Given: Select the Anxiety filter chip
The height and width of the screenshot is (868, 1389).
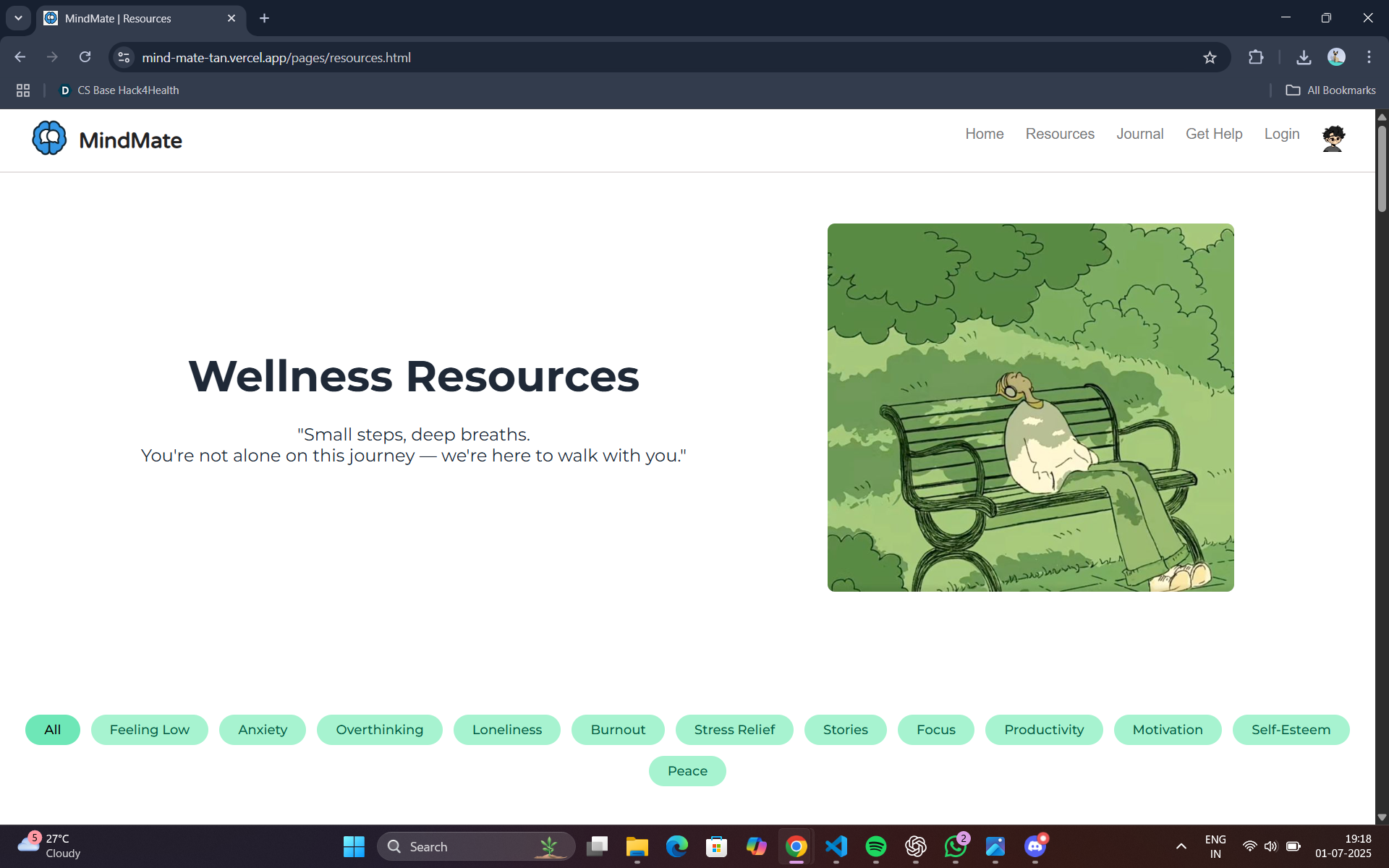Looking at the screenshot, I should pos(262,729).
